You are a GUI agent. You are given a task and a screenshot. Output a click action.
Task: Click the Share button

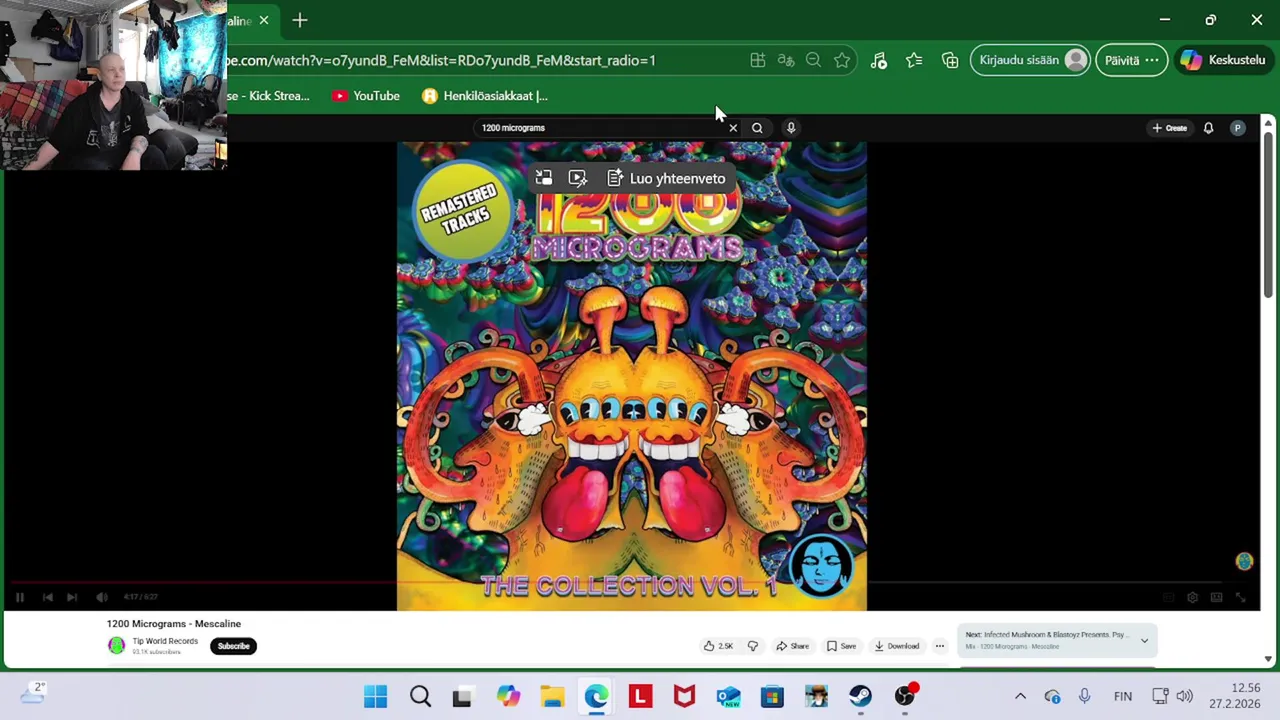792,646
